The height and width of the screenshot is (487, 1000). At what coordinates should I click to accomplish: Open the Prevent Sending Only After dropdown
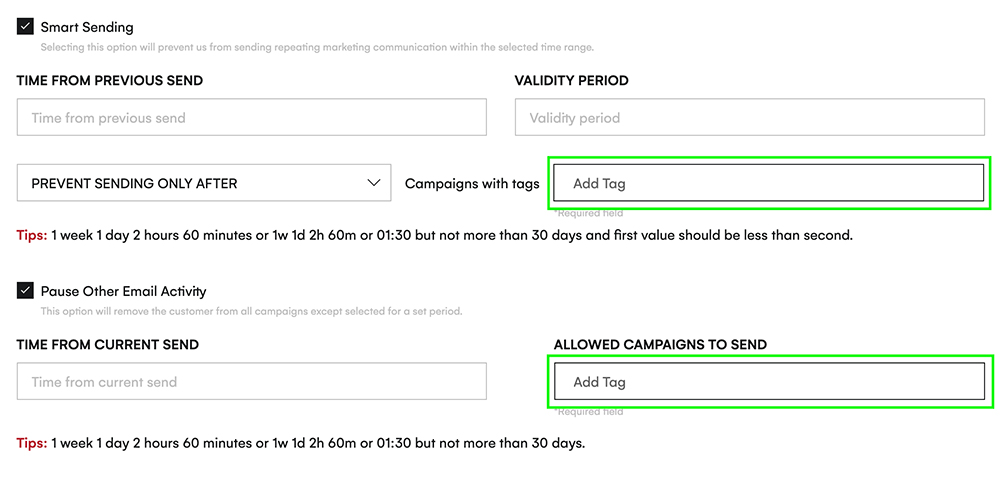click(x=204, y=183)
